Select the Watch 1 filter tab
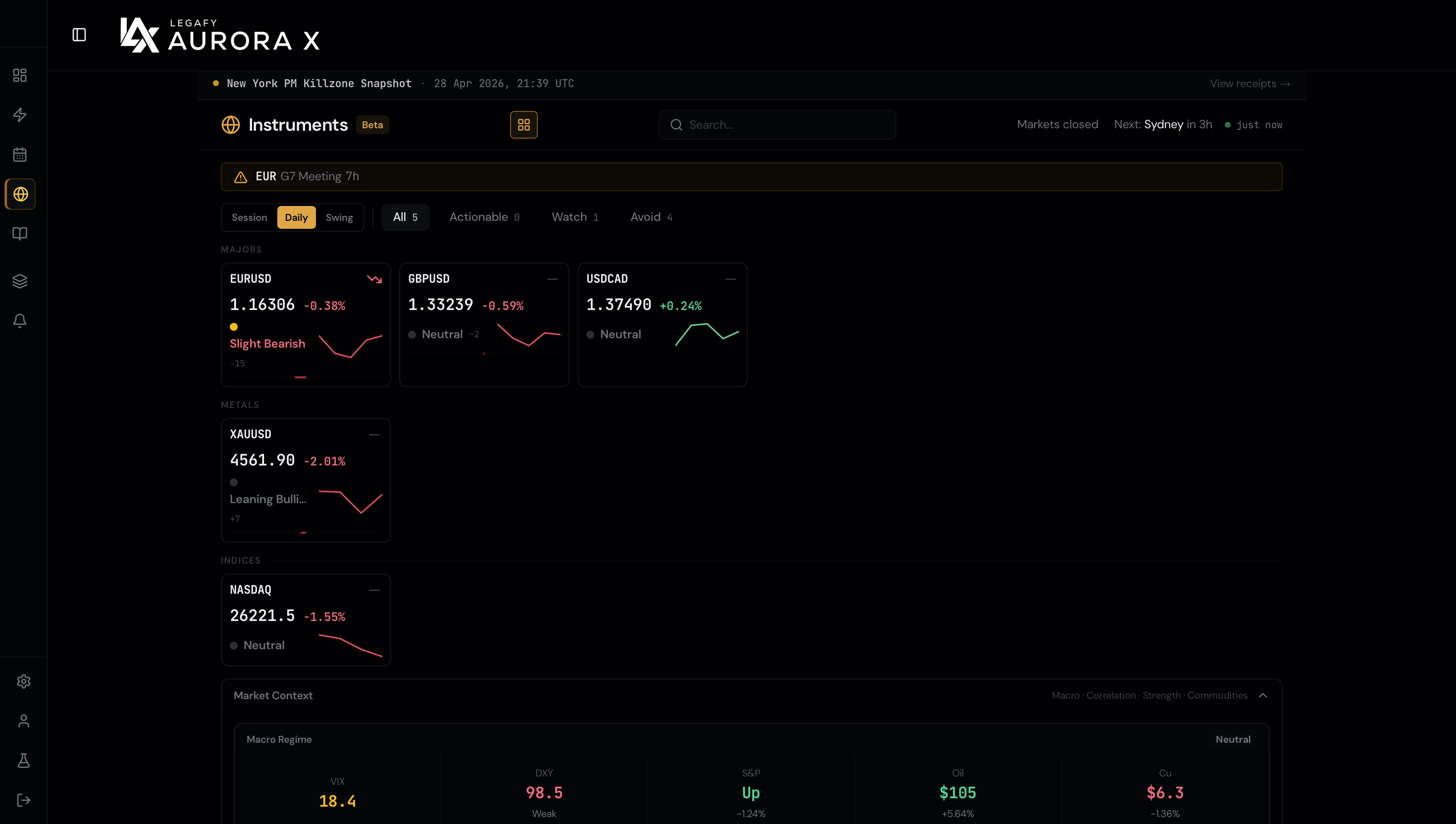Screen dimensions: 1456x824 (575, 217)
